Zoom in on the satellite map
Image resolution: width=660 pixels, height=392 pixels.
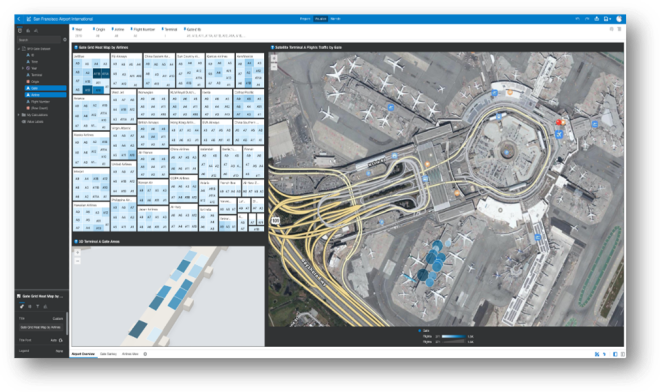tap(274, 59)
